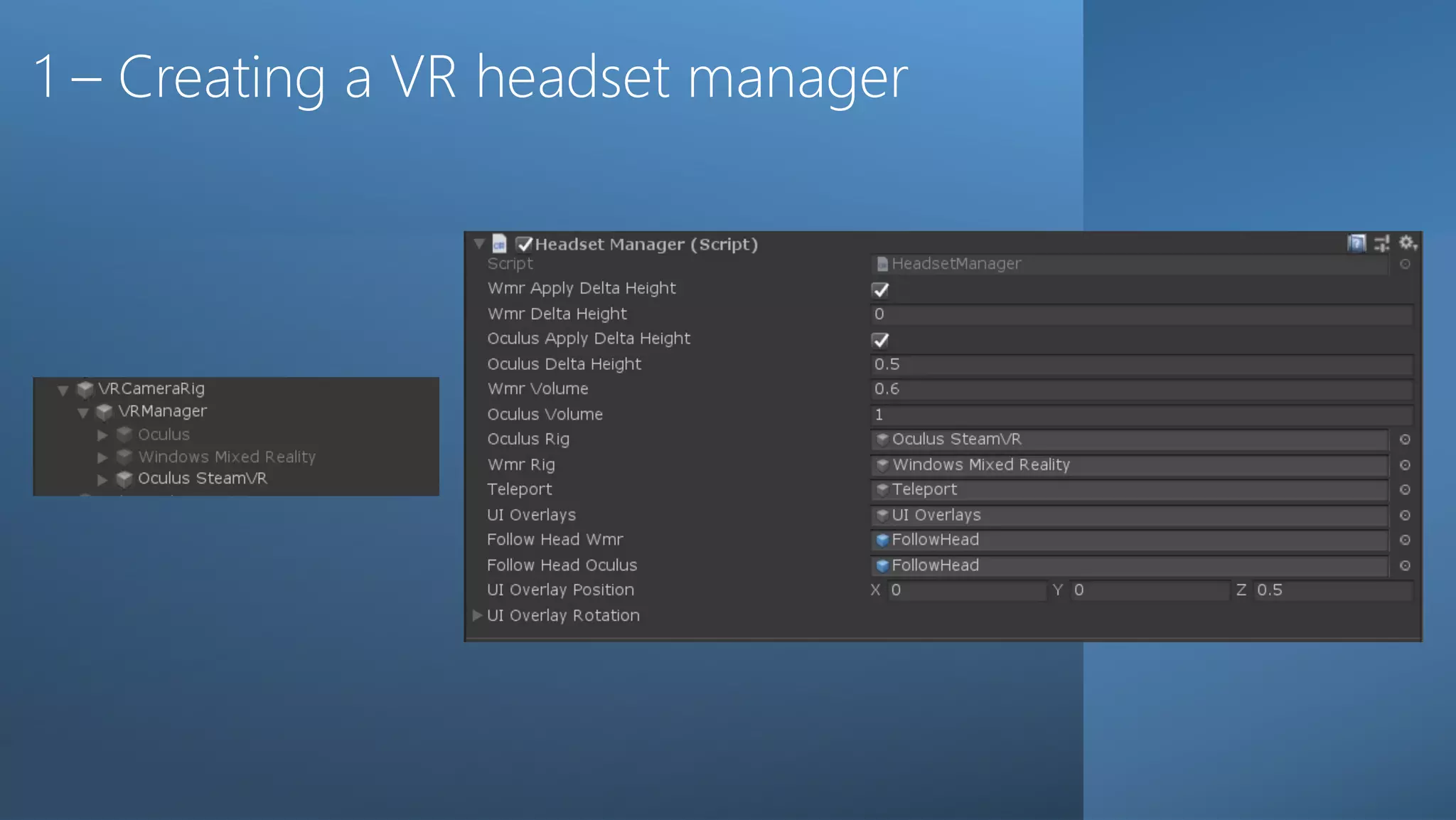Viewport: 1456px width, 820px height.
Task: Open object picker for UI Overlays
Action: pos(1405,516)
